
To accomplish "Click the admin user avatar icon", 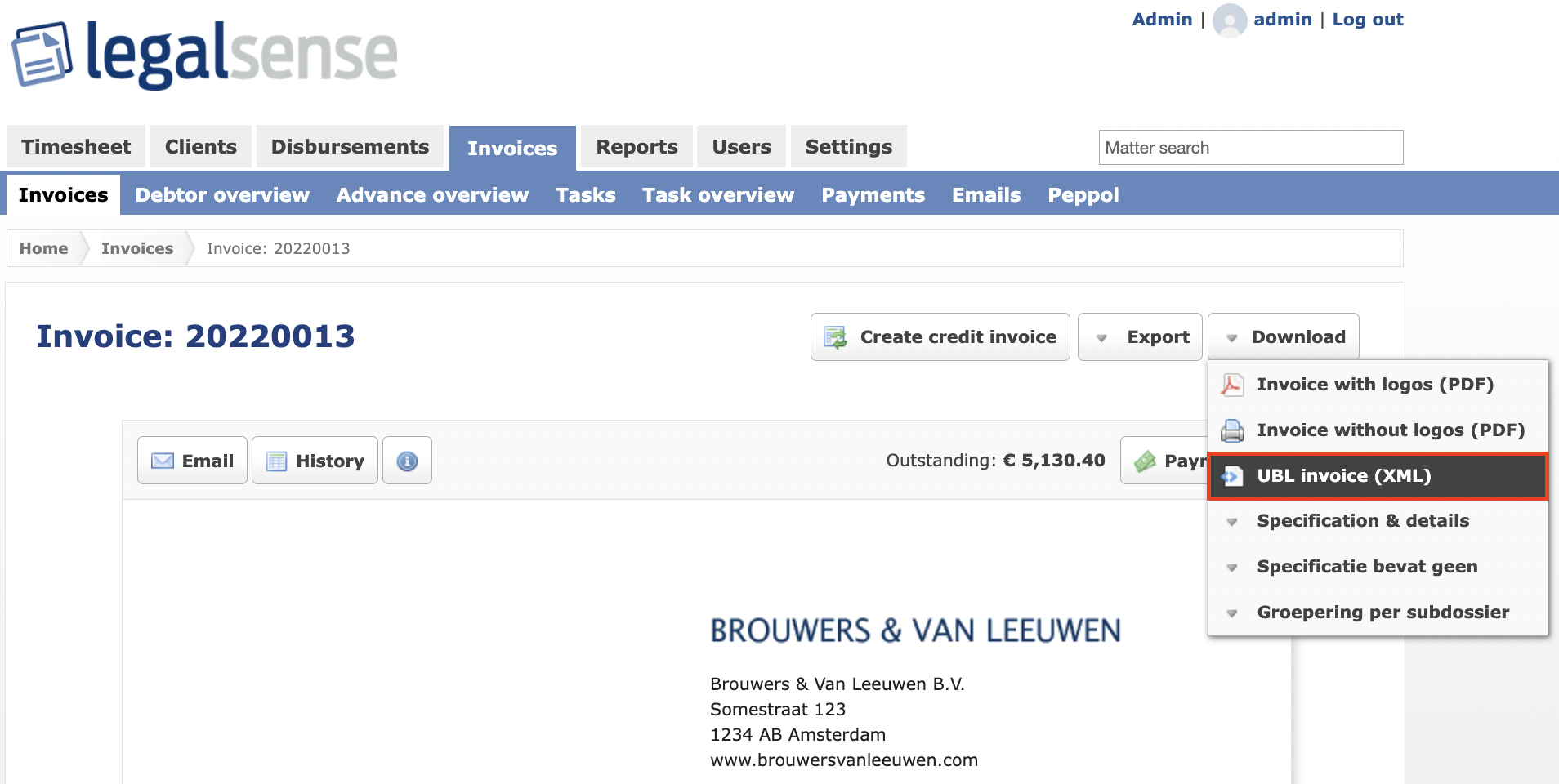I will click(x=1230, y=20).
